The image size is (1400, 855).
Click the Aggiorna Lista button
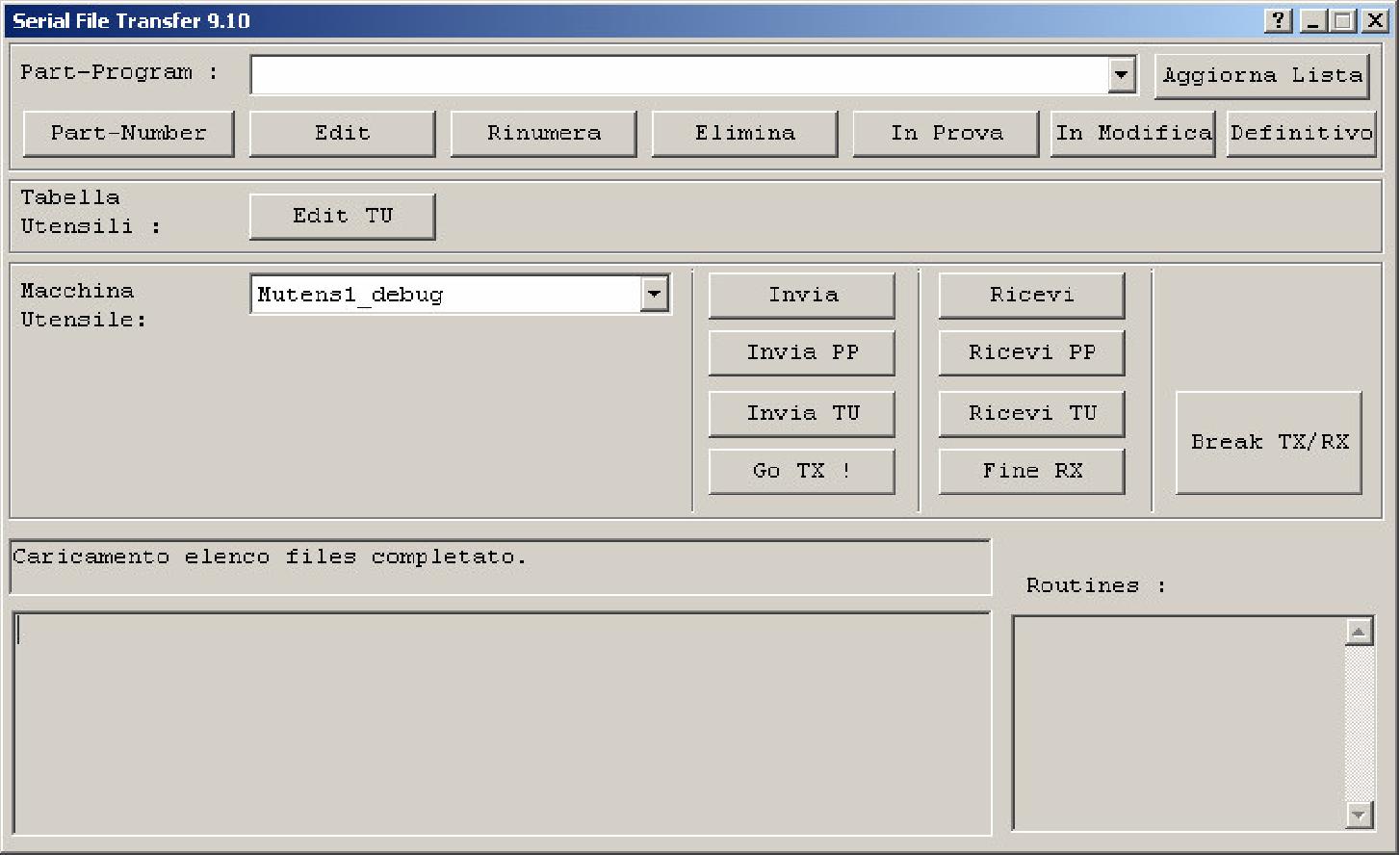[x=1261, y=75]
